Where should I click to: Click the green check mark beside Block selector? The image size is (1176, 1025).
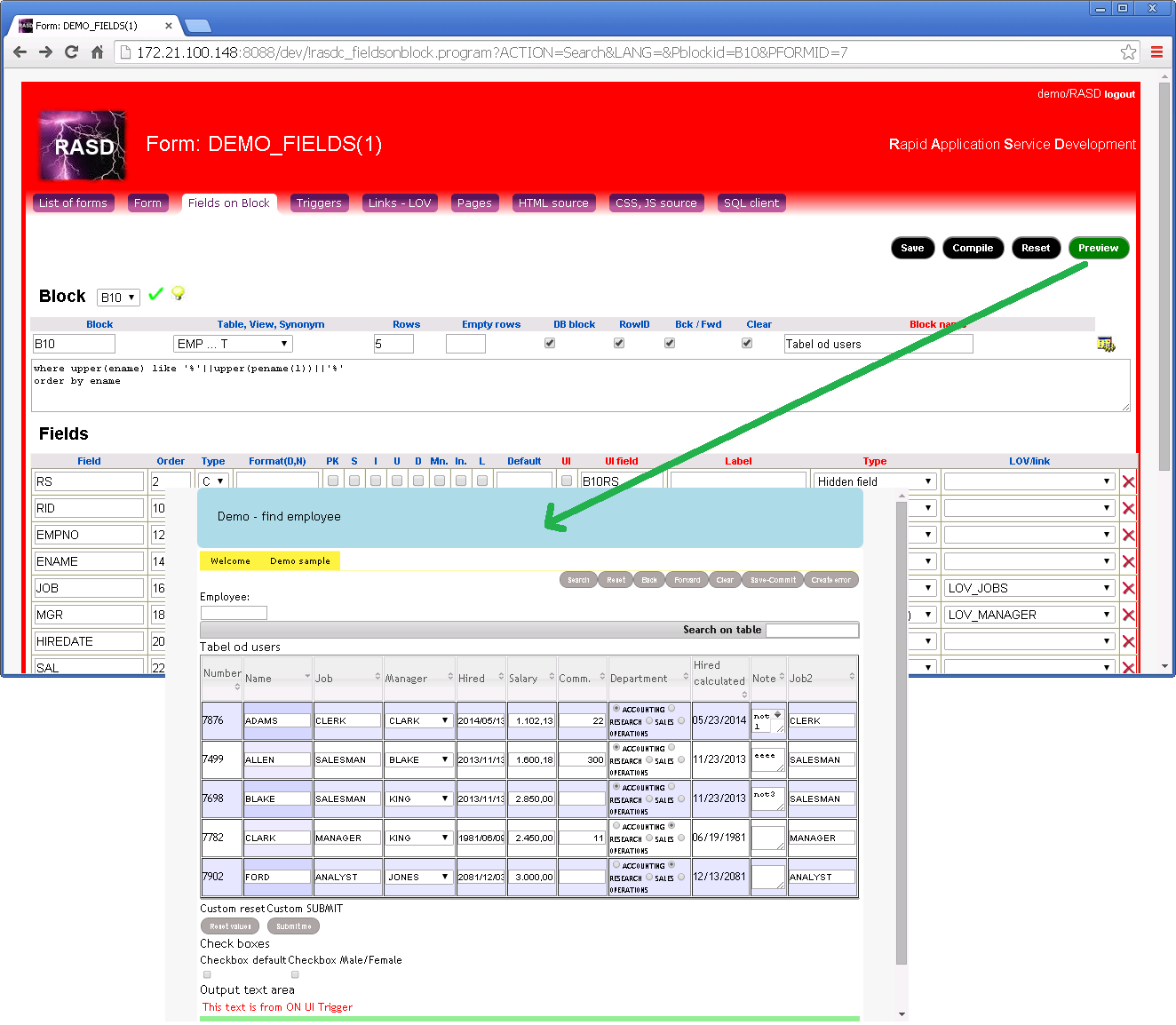[x=156, y=294]
